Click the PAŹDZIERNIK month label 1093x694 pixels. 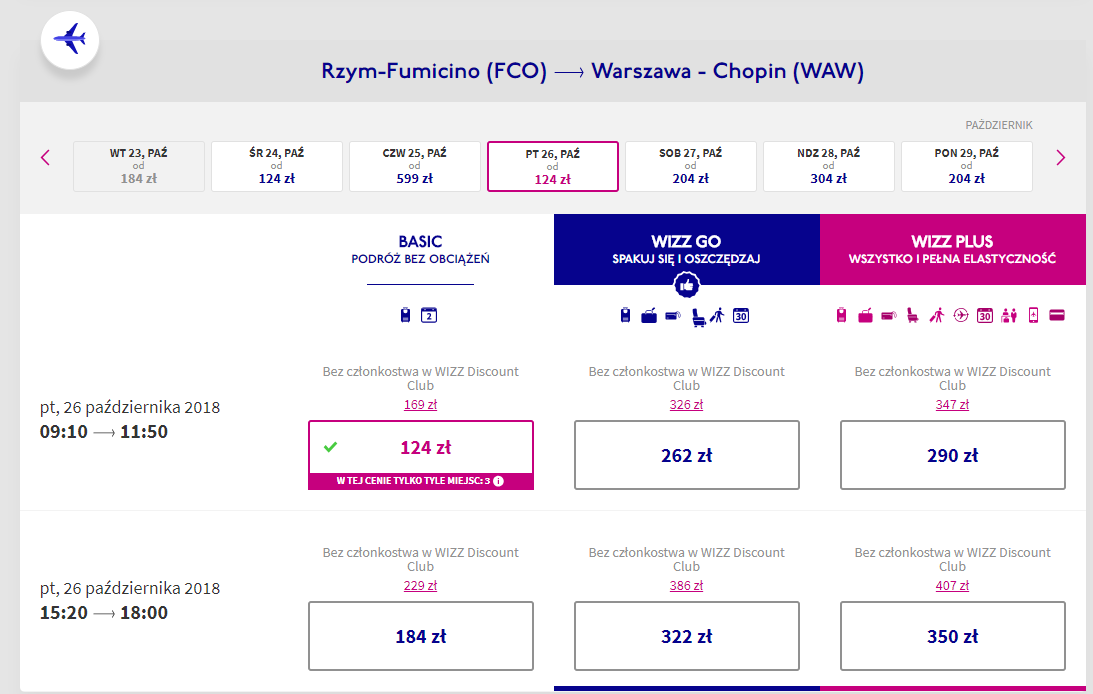pos(999,125)
